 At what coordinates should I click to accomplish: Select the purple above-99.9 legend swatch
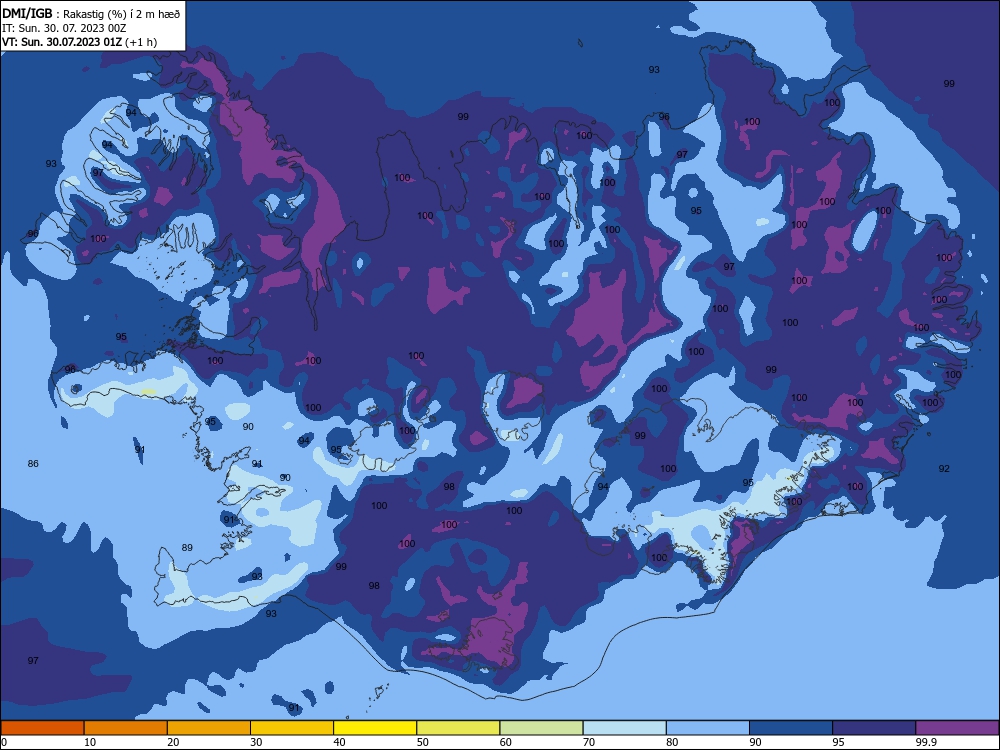[x=957, y=728]
